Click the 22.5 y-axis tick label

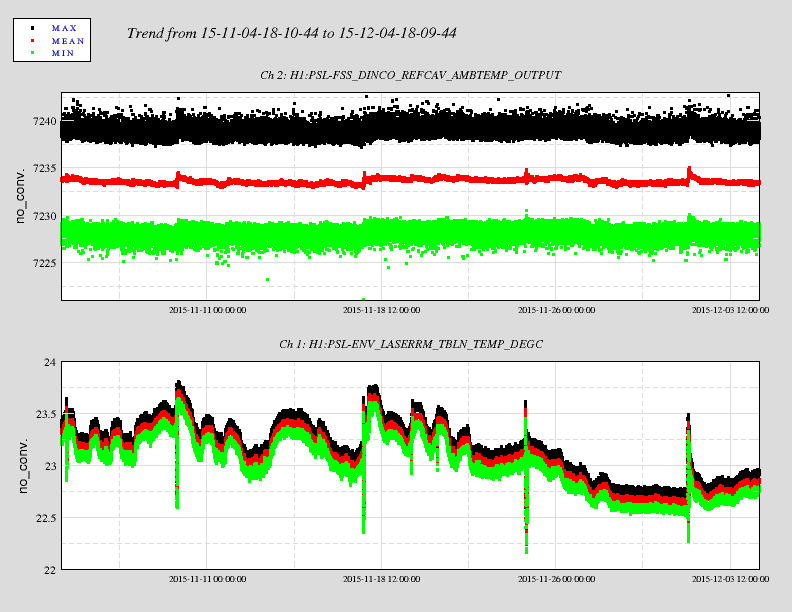click(x=46, y=518)
